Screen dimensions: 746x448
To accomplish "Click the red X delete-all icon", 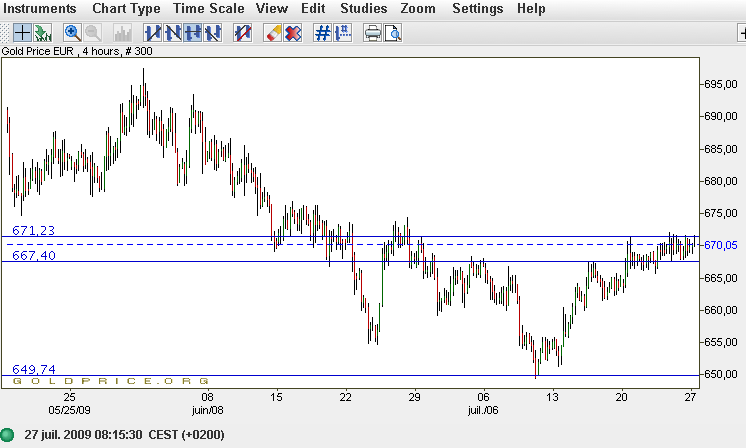I will [293, 33].
